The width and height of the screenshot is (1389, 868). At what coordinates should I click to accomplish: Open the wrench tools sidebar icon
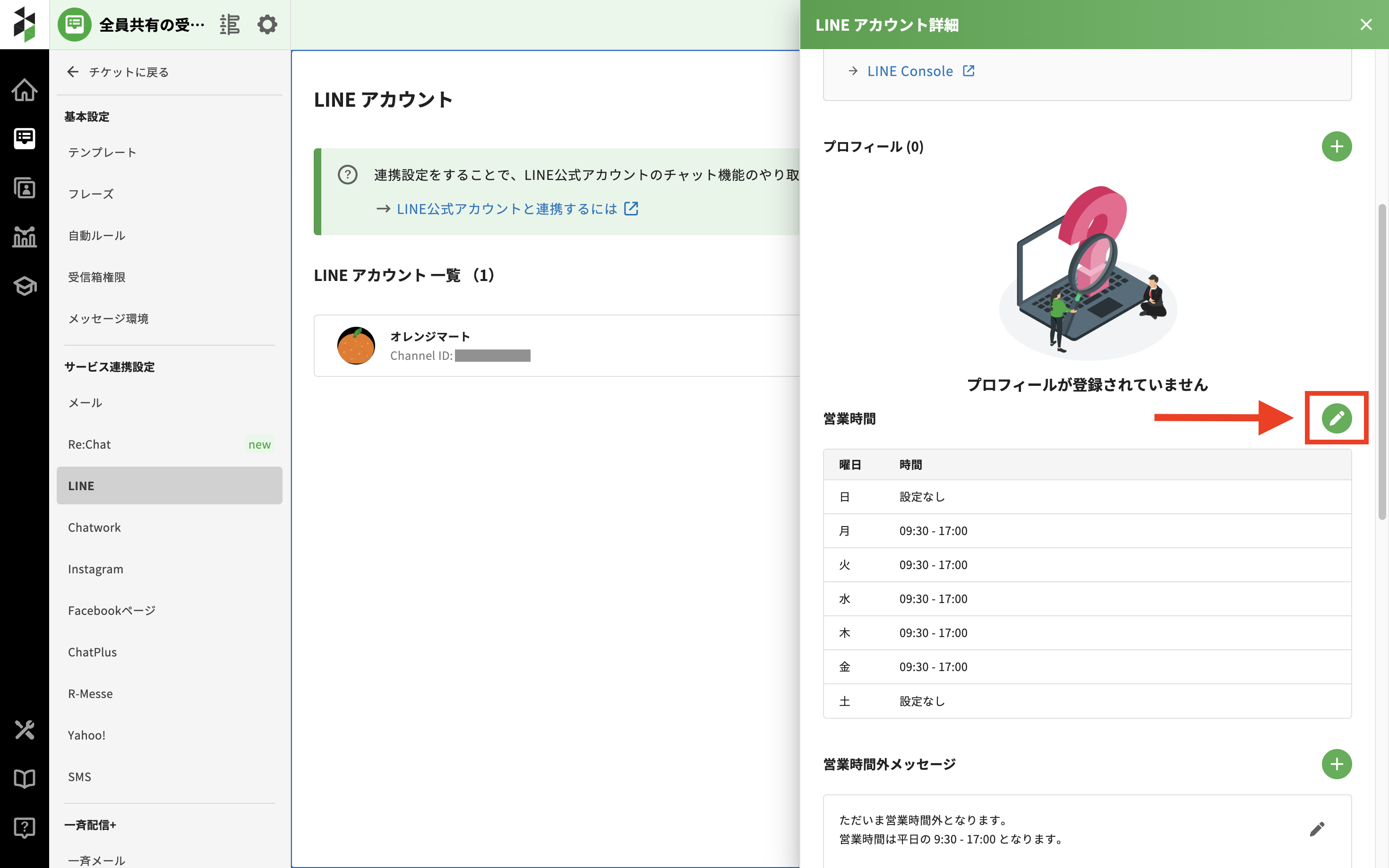tap(24, 730)
